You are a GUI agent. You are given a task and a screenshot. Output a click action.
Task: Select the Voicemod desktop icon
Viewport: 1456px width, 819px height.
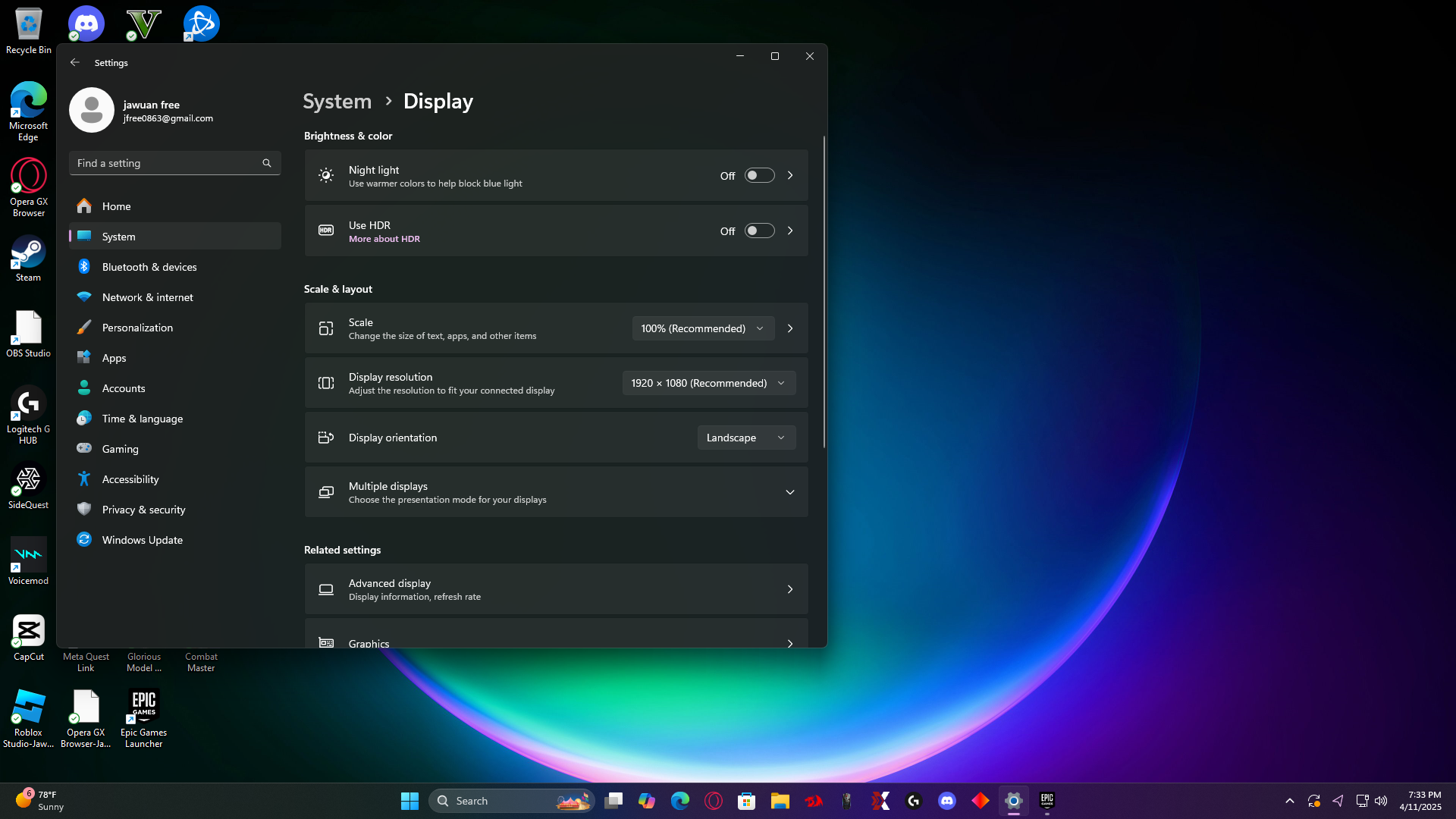pos(28,562)
